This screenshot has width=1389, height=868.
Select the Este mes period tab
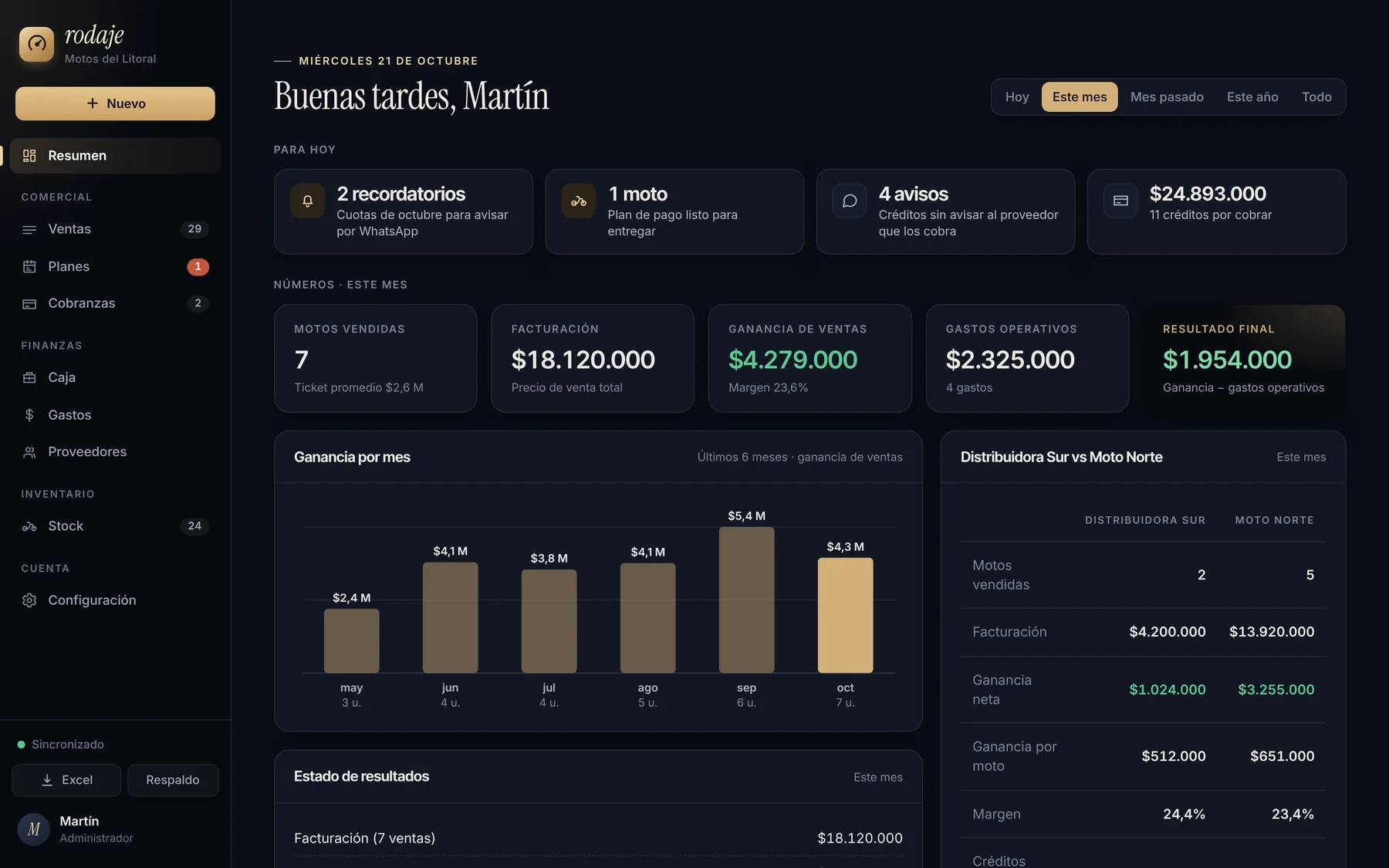[x=1080, y=97]
